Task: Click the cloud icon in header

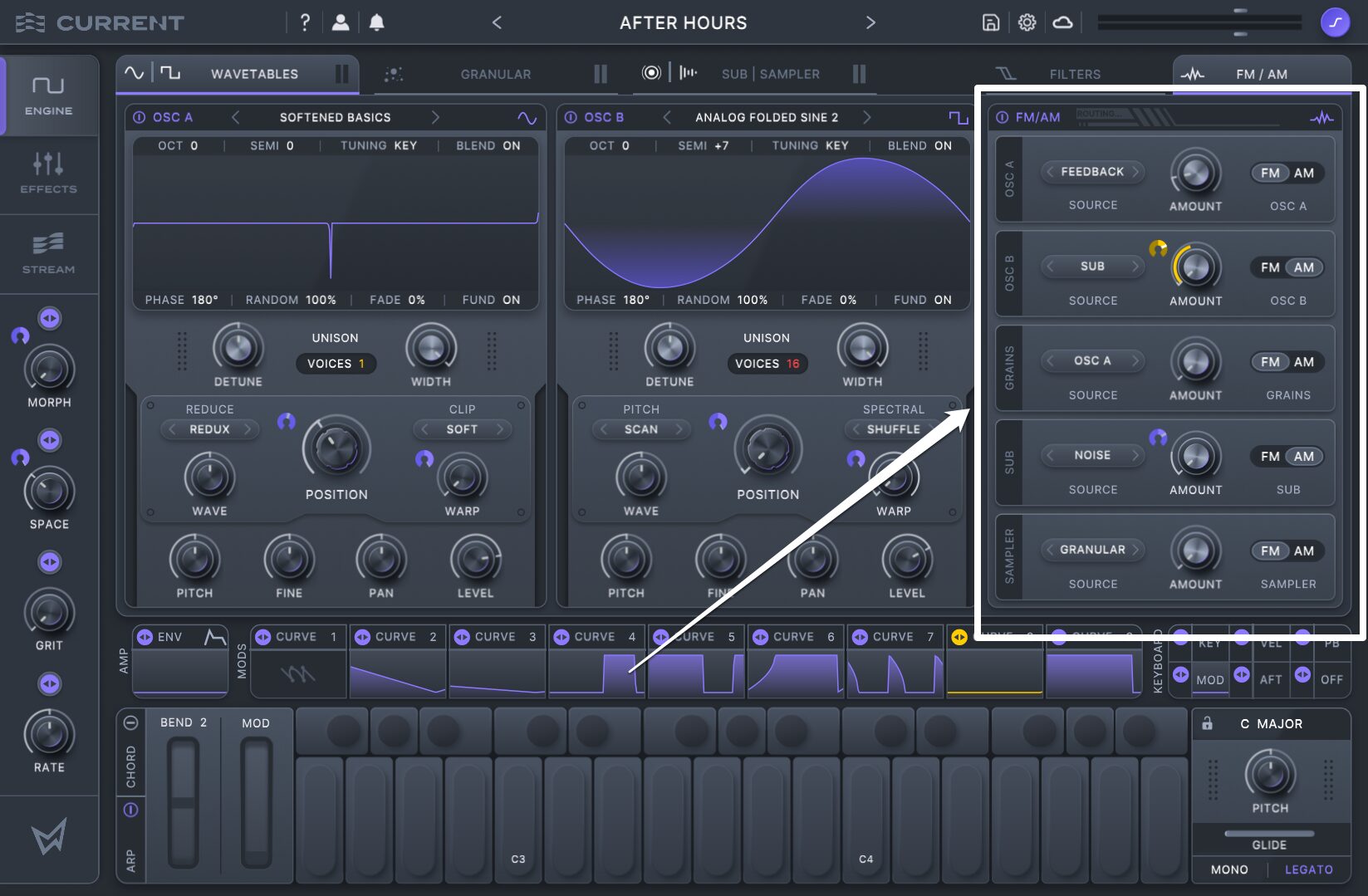Action: point(1062,22)
